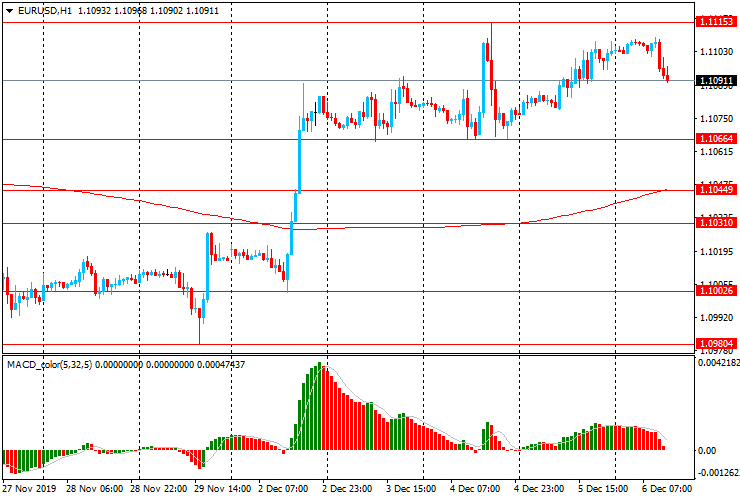Click the 4 Dec 07:00 time label
This screenshot has width=740, height=500.
tap(475, 488)
